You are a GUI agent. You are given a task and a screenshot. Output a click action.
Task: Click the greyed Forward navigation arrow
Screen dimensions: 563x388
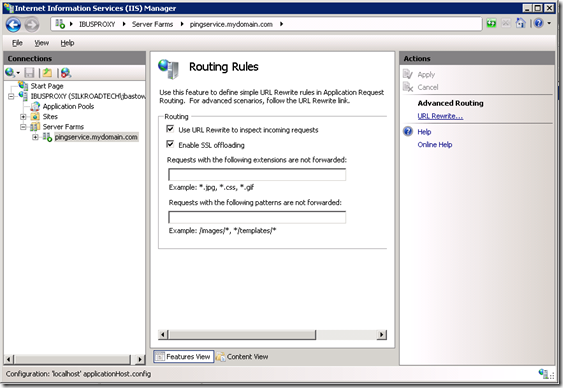(32, 24)
